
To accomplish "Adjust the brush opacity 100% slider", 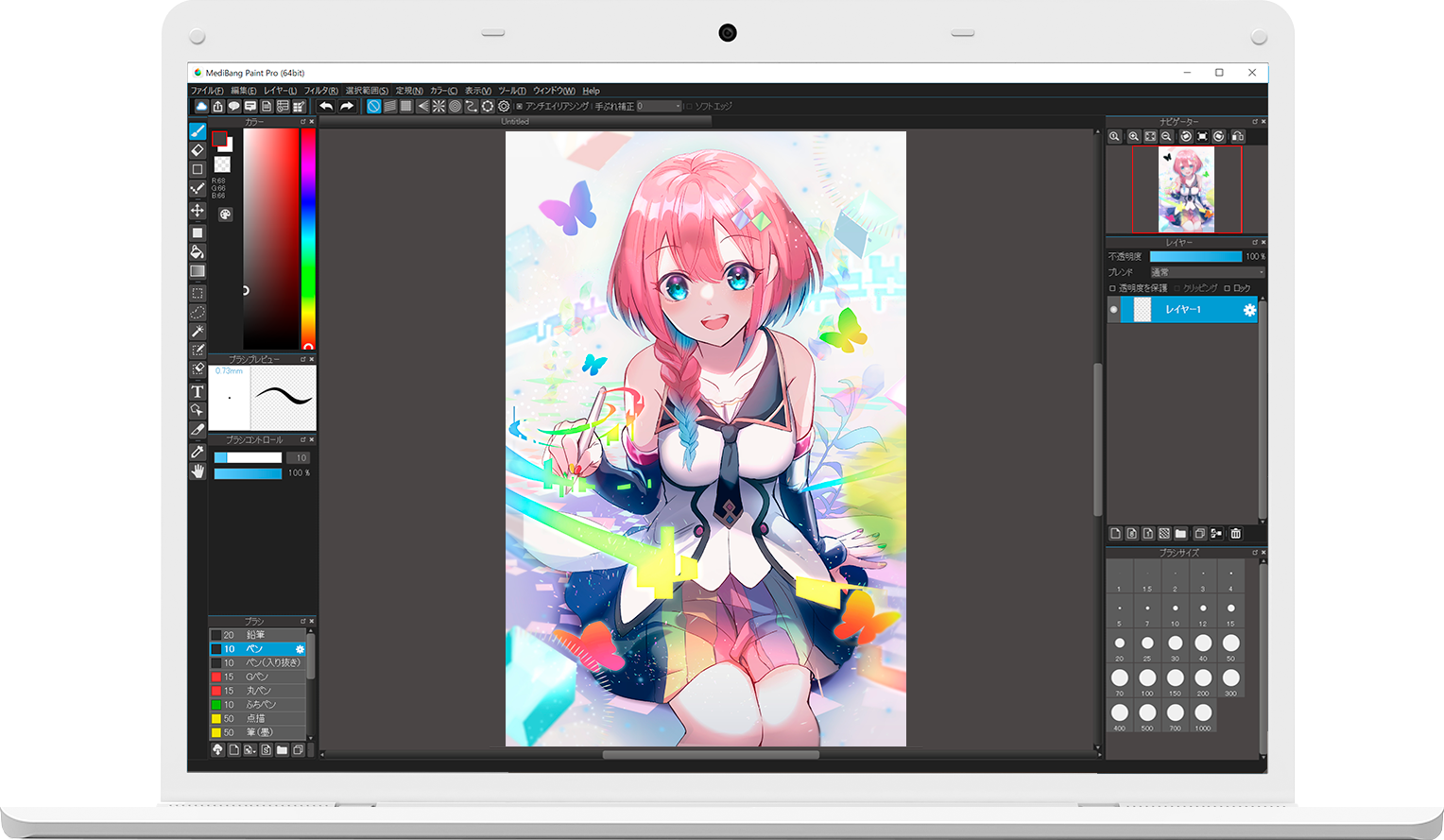I will click(248, 473).
